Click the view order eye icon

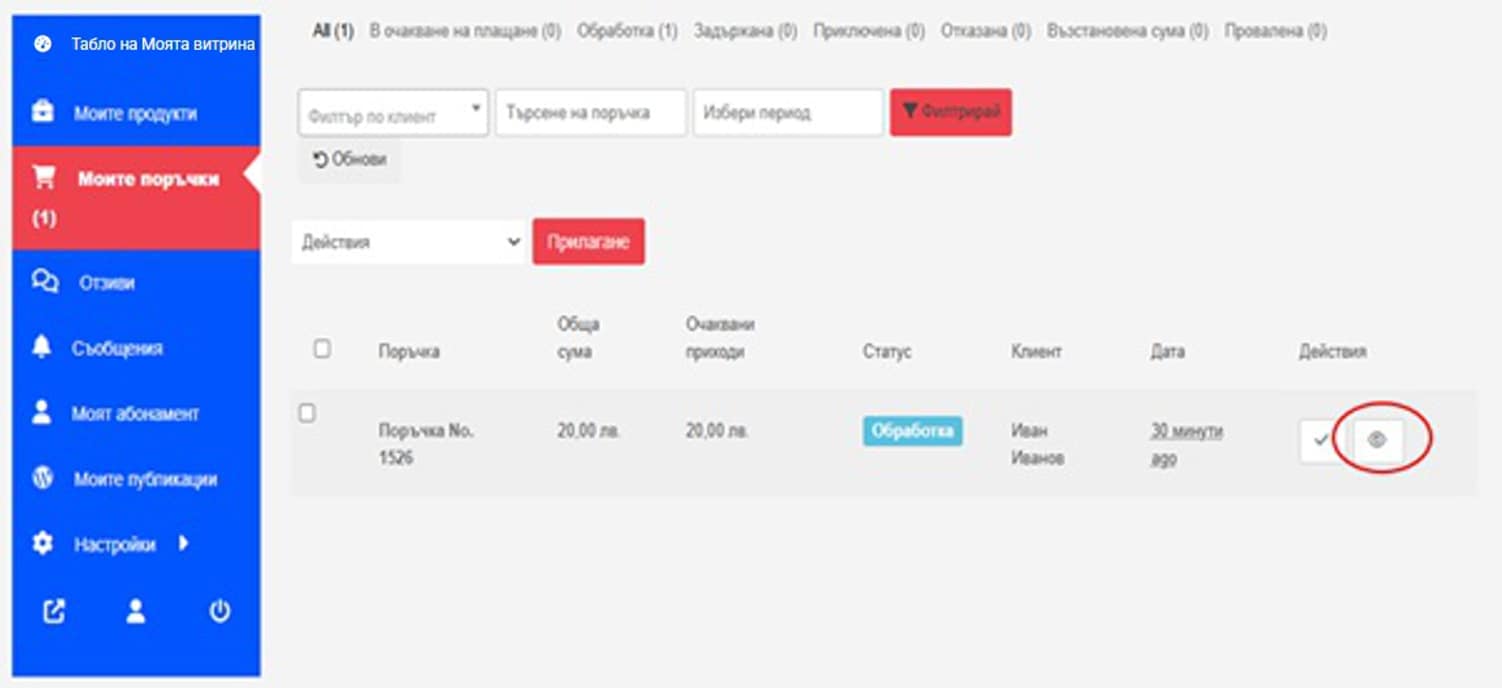1377,440
